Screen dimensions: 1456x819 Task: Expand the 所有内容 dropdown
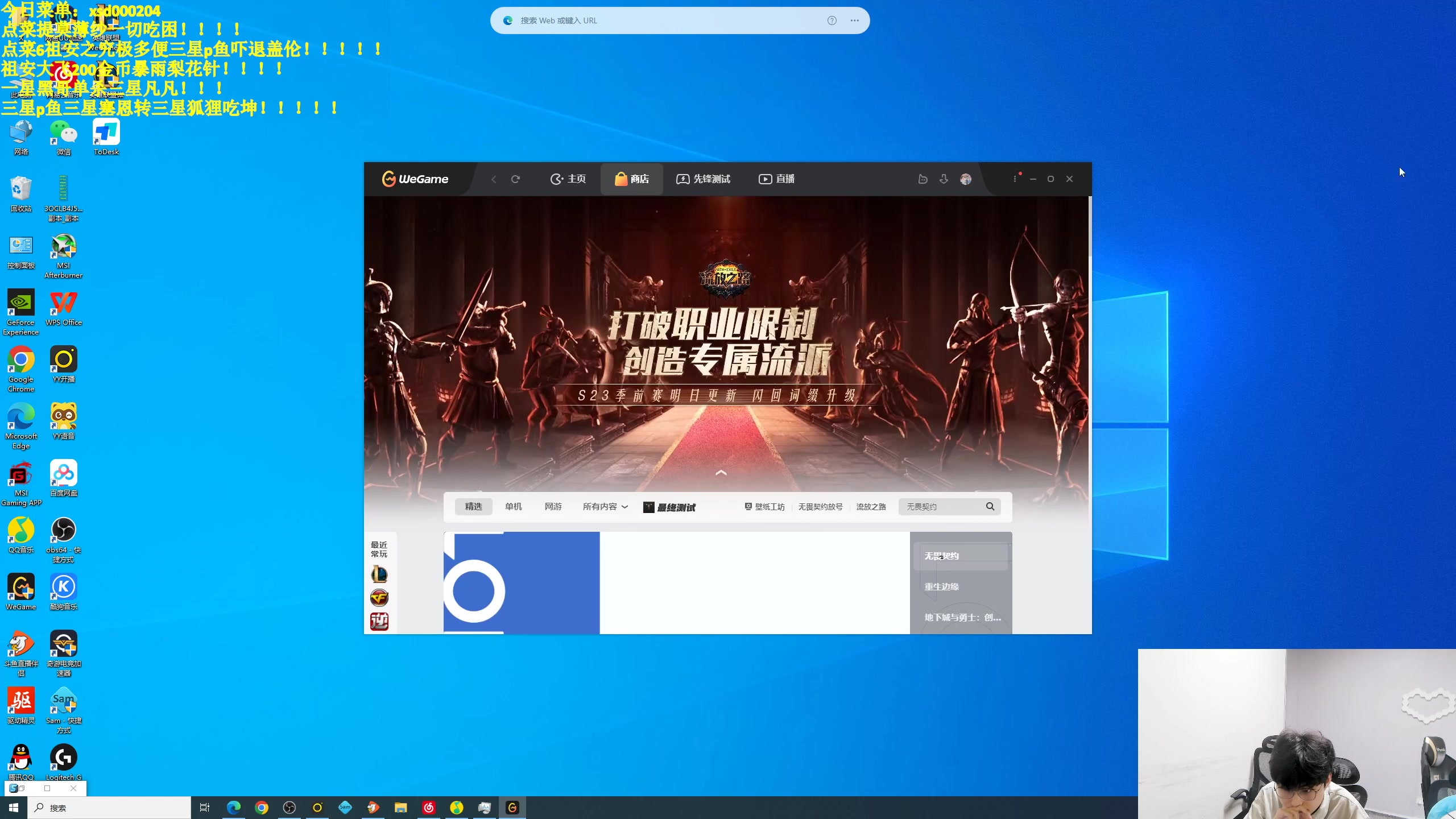[605, 506]
